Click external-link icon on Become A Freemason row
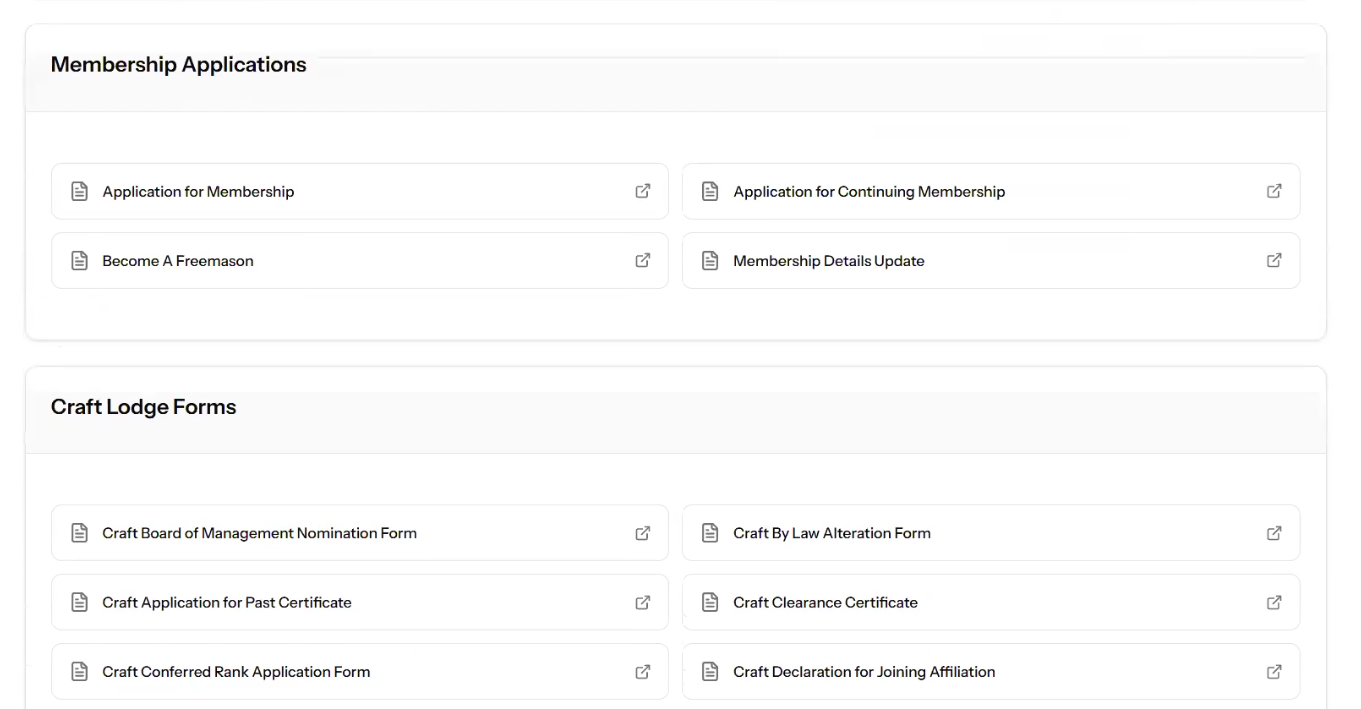 coord(643,260)
